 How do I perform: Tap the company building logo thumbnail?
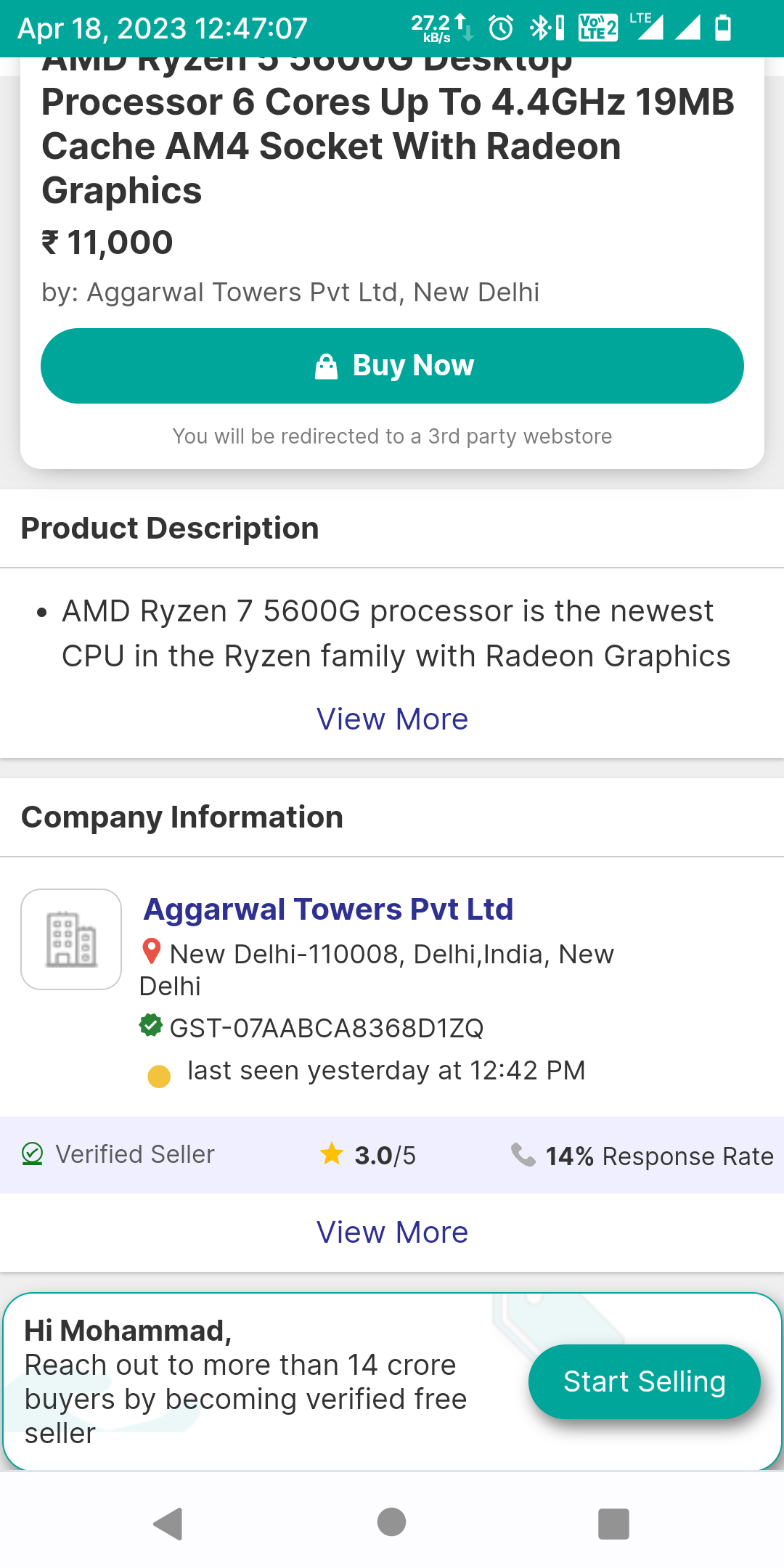70,939
